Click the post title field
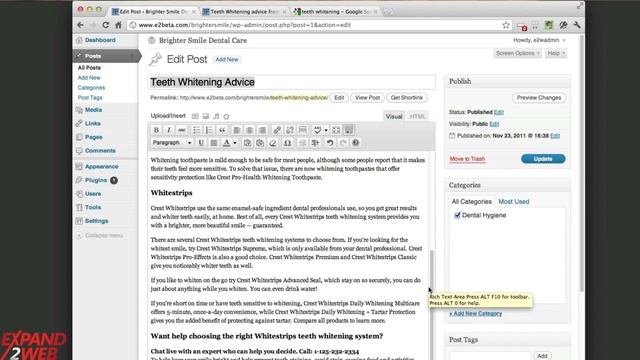This screenshot has width=640, height=360. (x=291, y=82)
